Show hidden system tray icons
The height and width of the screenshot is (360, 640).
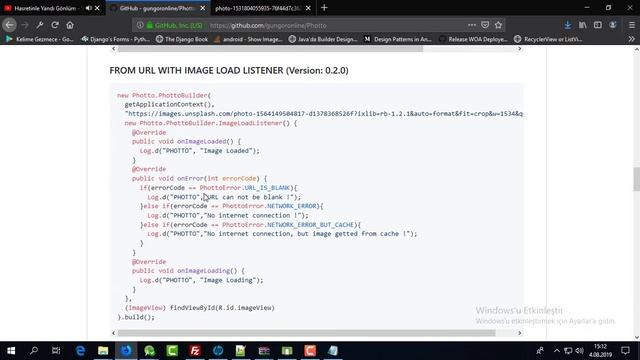pyautogui.click(x=557, y=351)
